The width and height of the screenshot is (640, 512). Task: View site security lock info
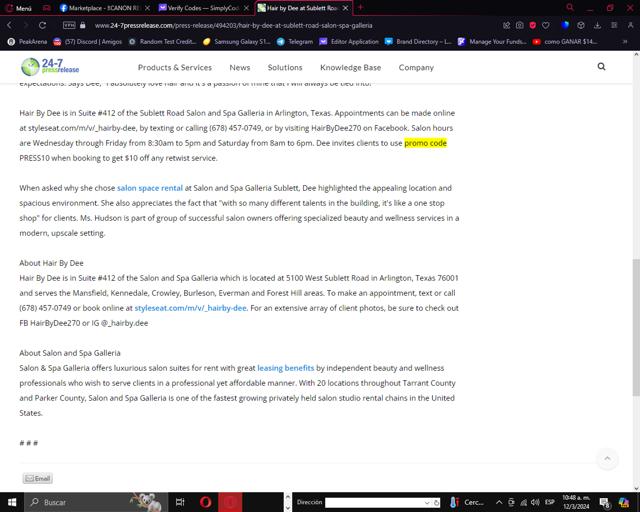click(83, 25)
